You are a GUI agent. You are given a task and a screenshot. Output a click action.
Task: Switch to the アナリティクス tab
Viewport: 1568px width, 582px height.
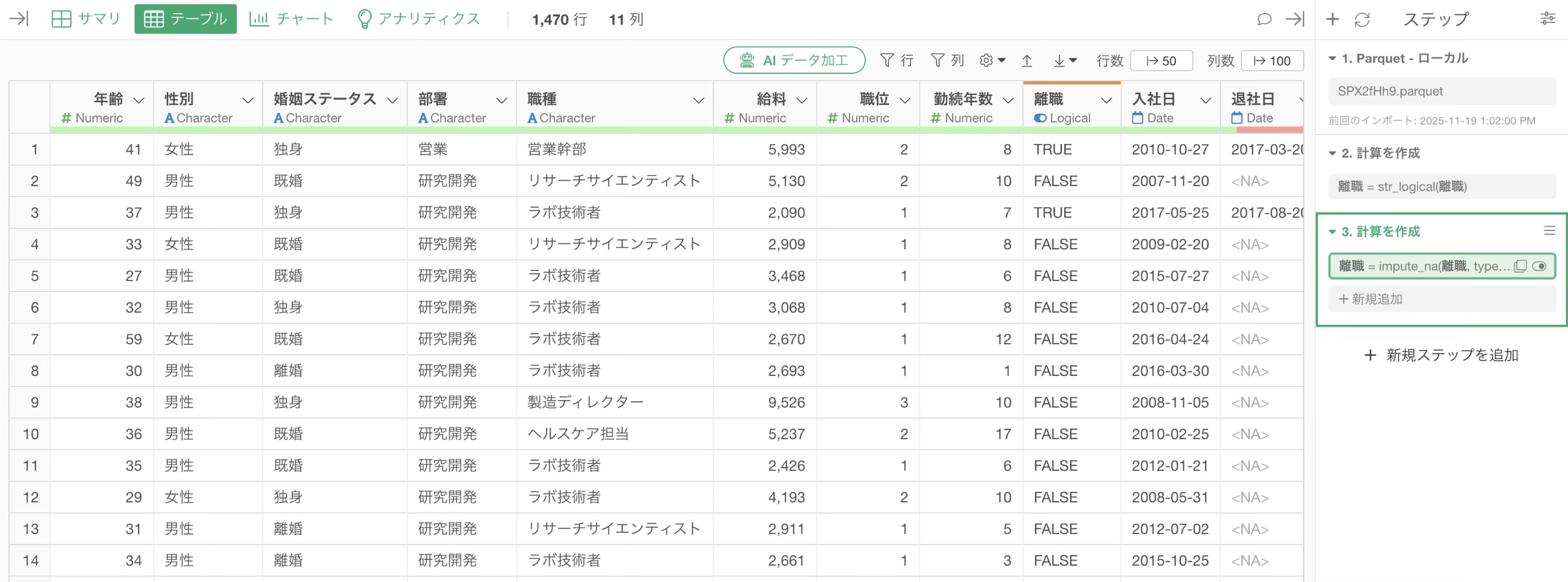pos(418,19)
